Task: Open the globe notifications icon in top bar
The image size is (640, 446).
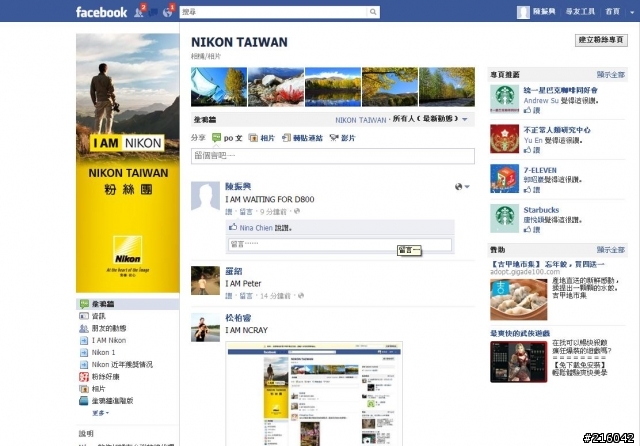Action: point(167,12)
